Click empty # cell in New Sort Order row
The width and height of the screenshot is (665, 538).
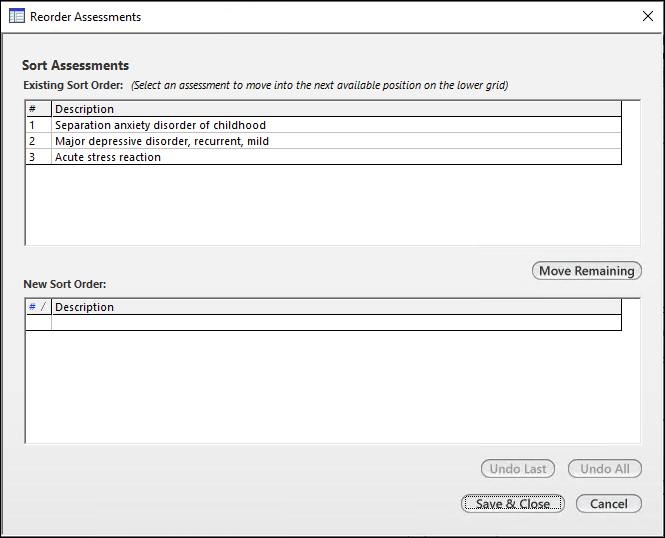[38, 323]
